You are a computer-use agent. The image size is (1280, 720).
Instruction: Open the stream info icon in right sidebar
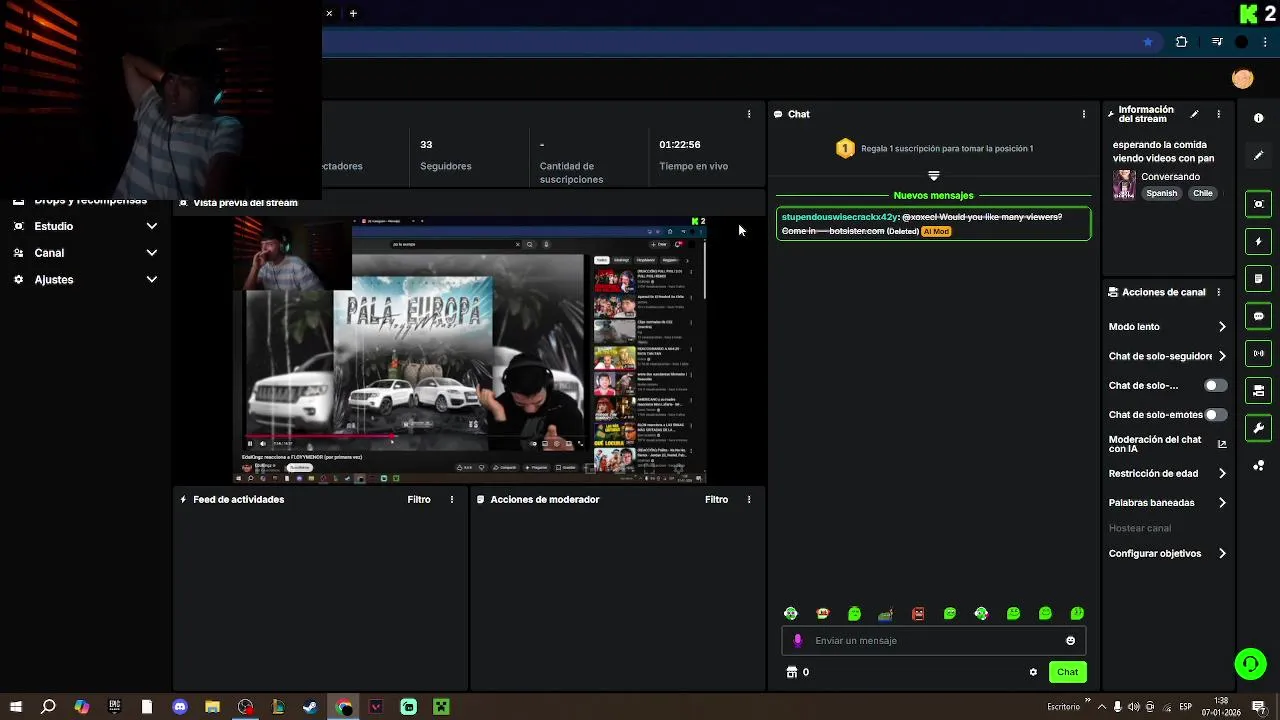click(1258, 118)
